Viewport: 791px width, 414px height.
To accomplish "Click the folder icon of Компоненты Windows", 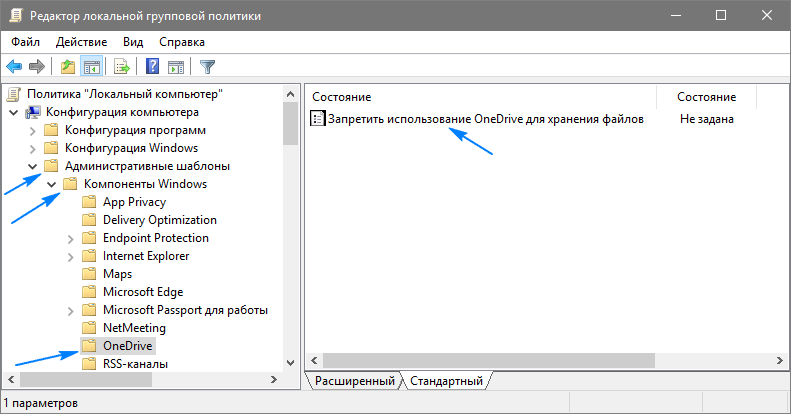I will [x=70, y=184].
